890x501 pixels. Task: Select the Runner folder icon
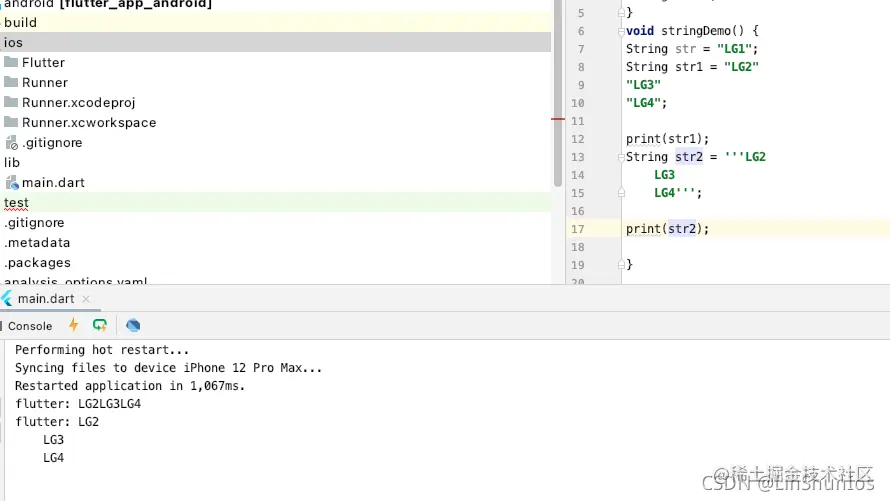click(11, 82)
